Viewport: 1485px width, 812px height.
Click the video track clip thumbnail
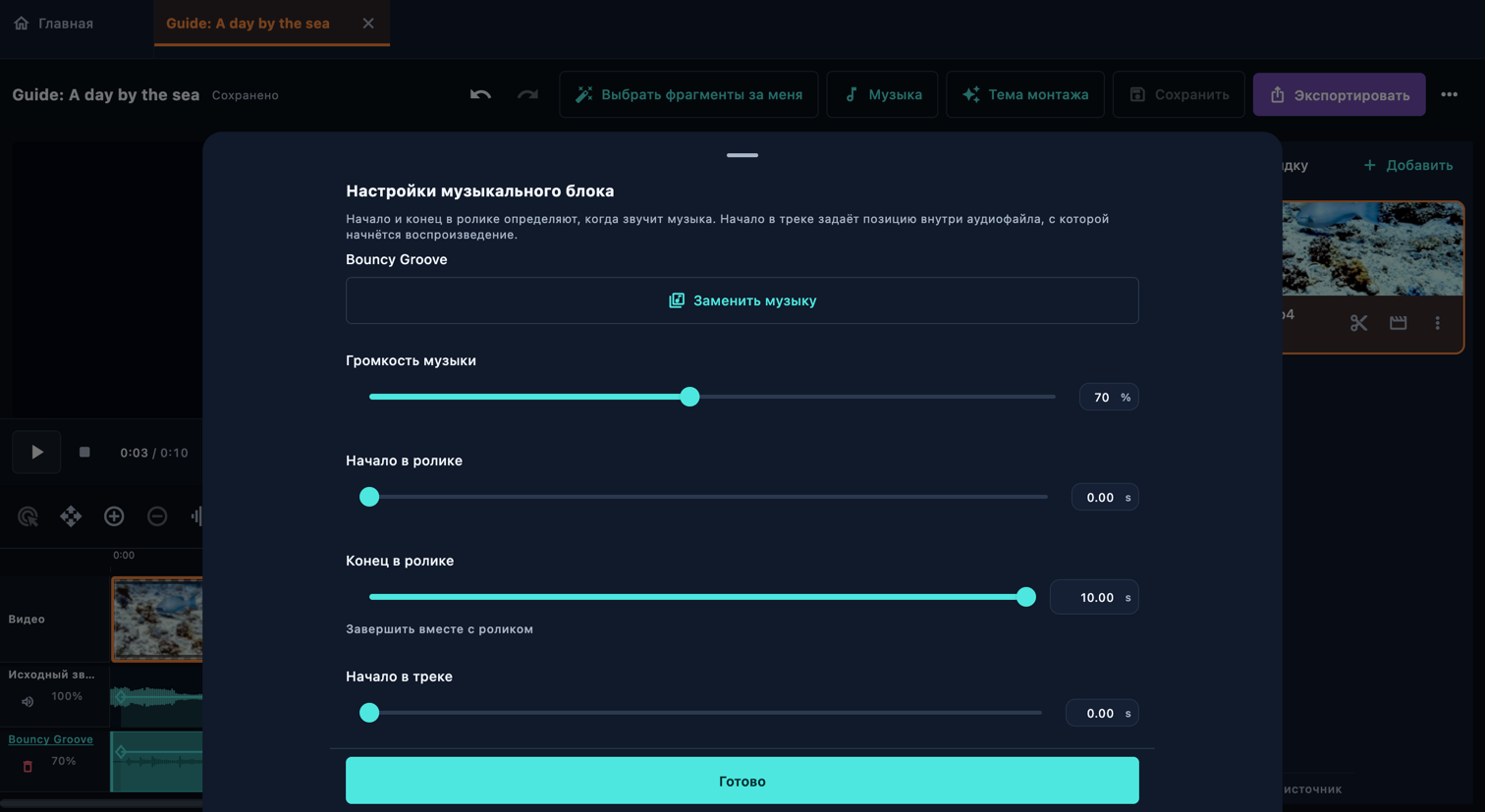pos(157,620)
